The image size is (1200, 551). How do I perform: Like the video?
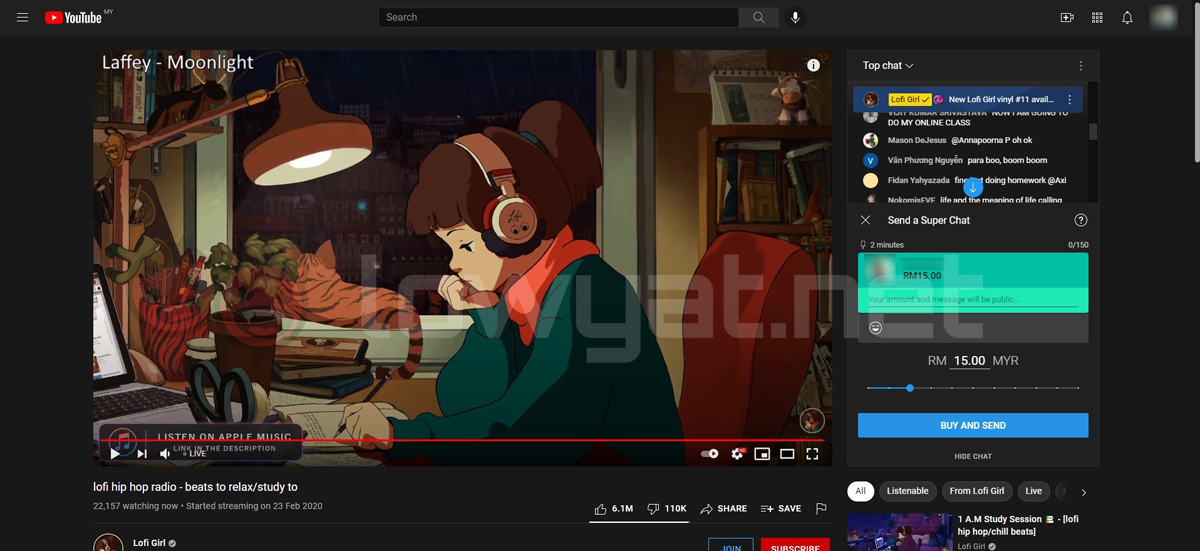(x=614, y=509)
